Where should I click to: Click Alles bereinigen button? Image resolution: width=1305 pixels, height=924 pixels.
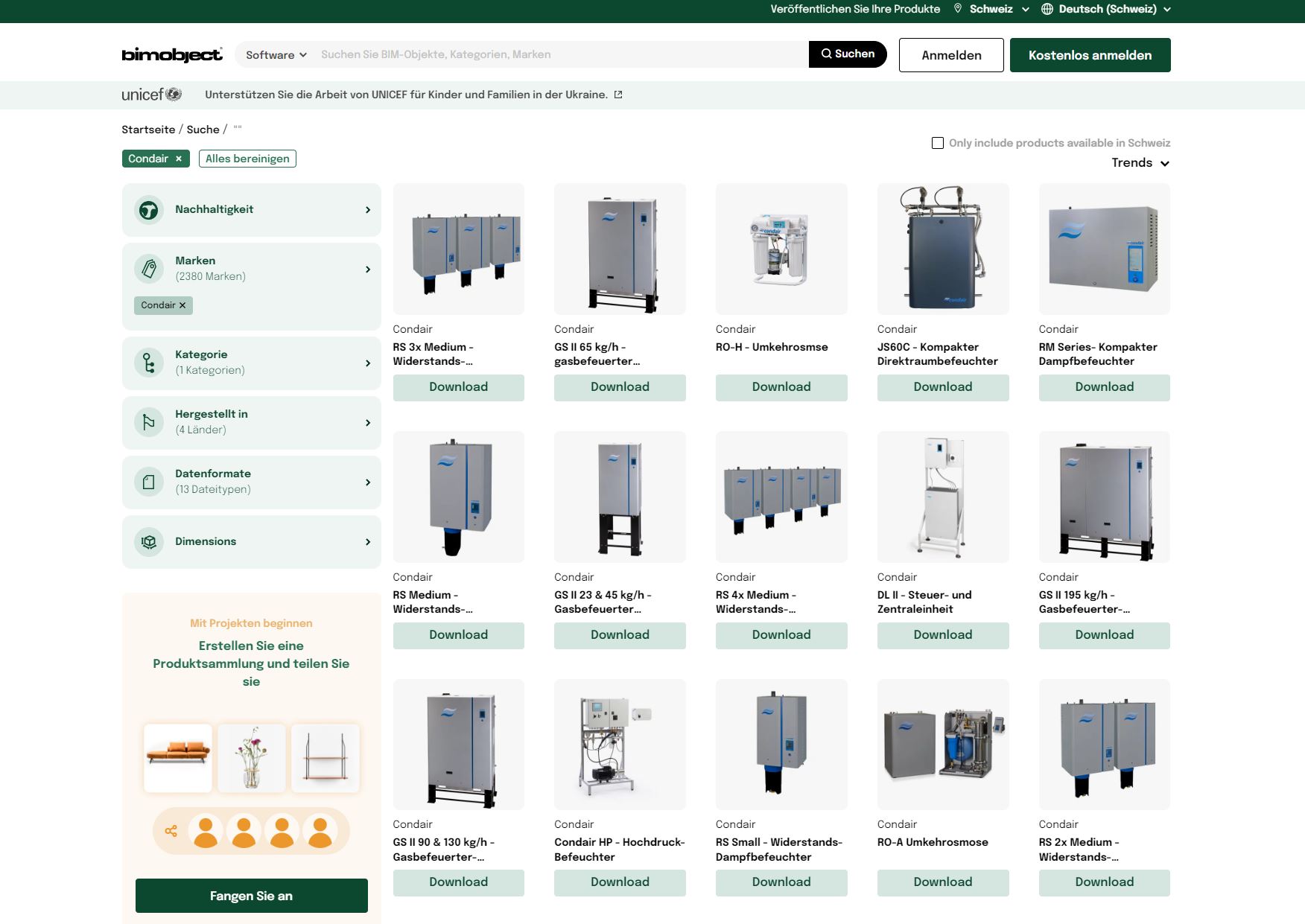pyautogui.click(x=247, y=159)
